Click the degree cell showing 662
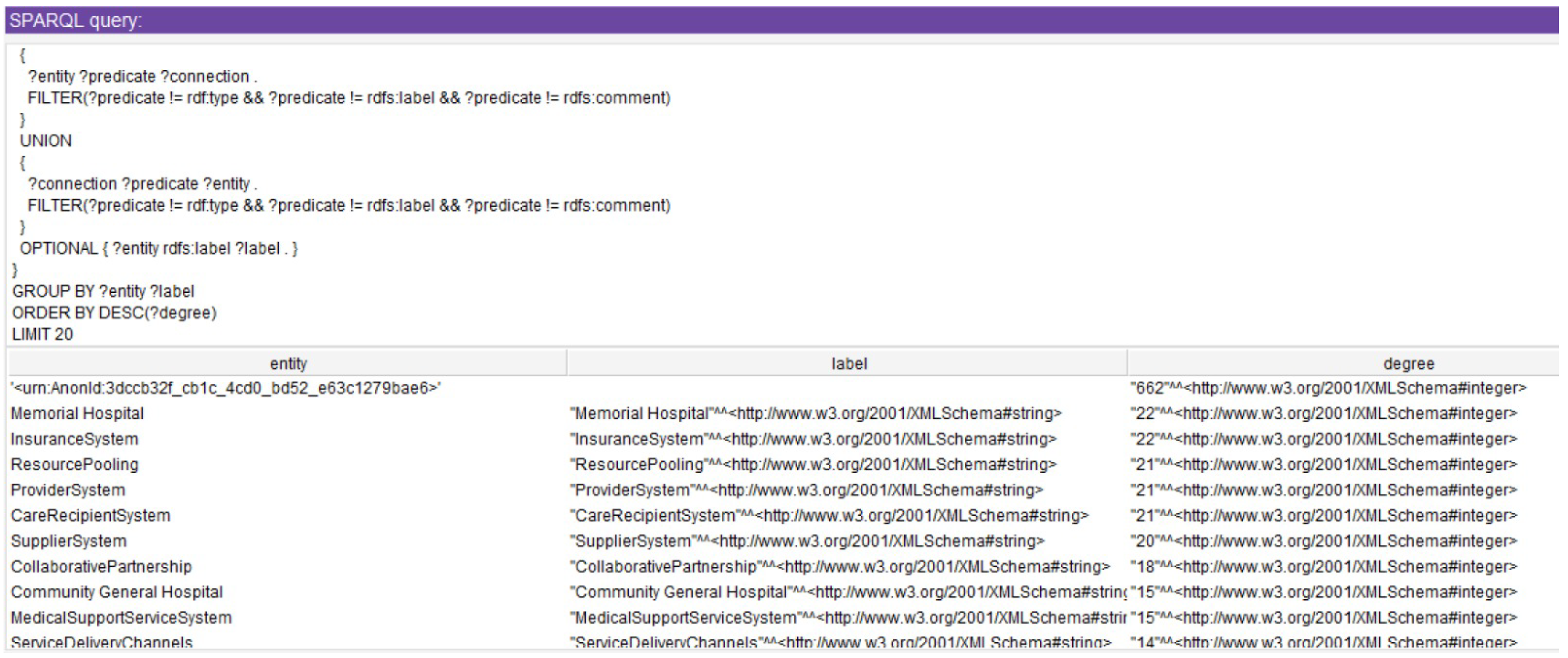 [x=1328, y=388]
